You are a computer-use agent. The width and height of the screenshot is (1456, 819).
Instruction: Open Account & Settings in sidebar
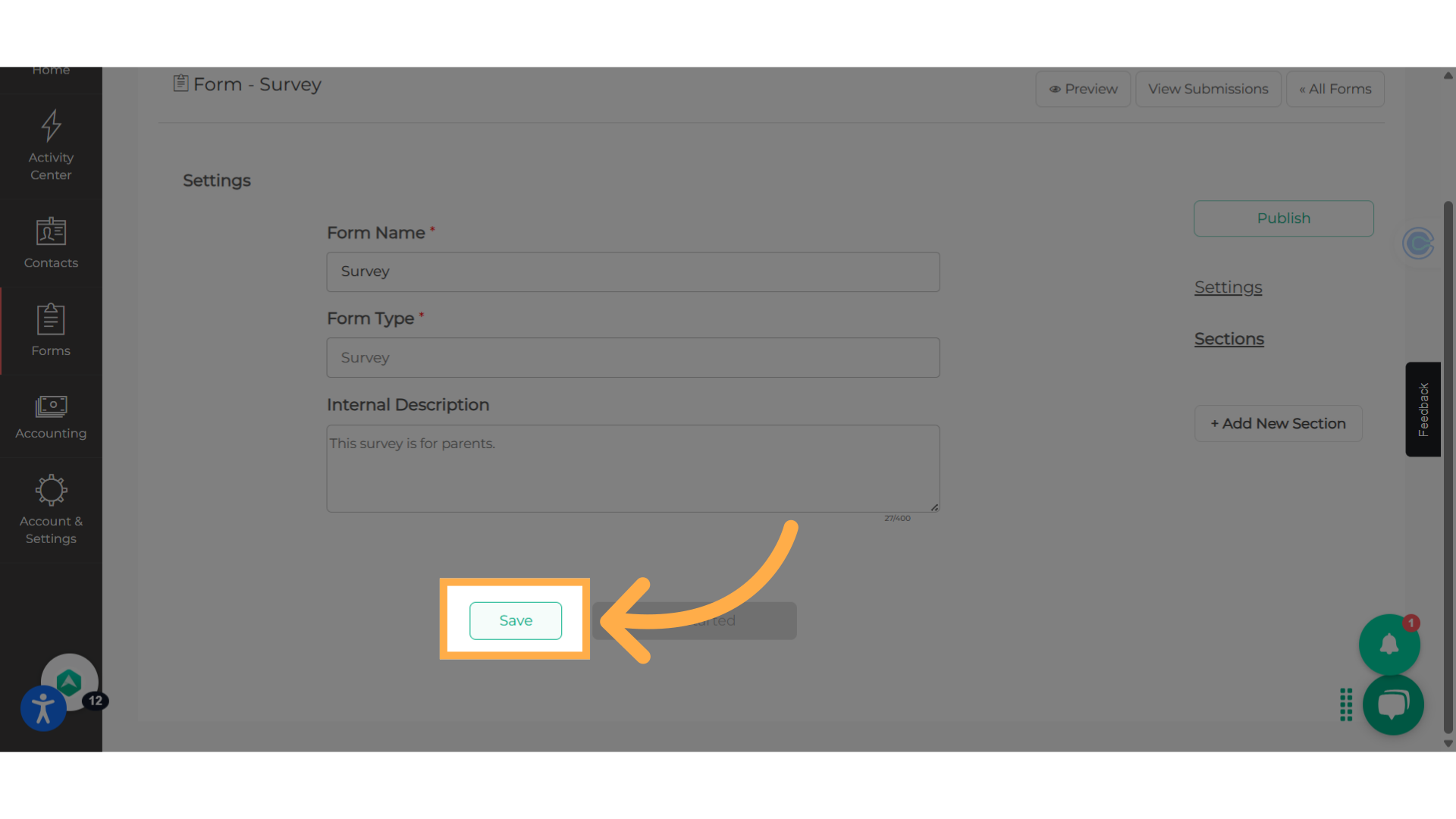51,510
